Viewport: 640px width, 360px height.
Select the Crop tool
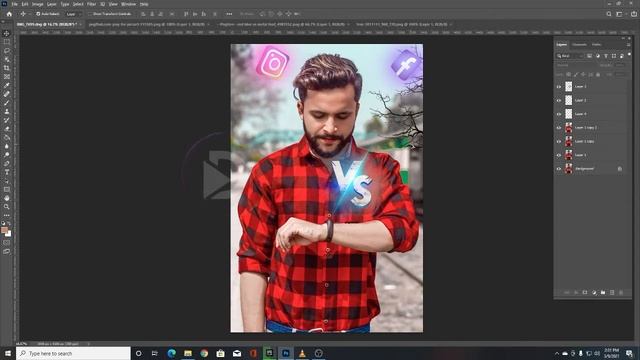[7, 68]
